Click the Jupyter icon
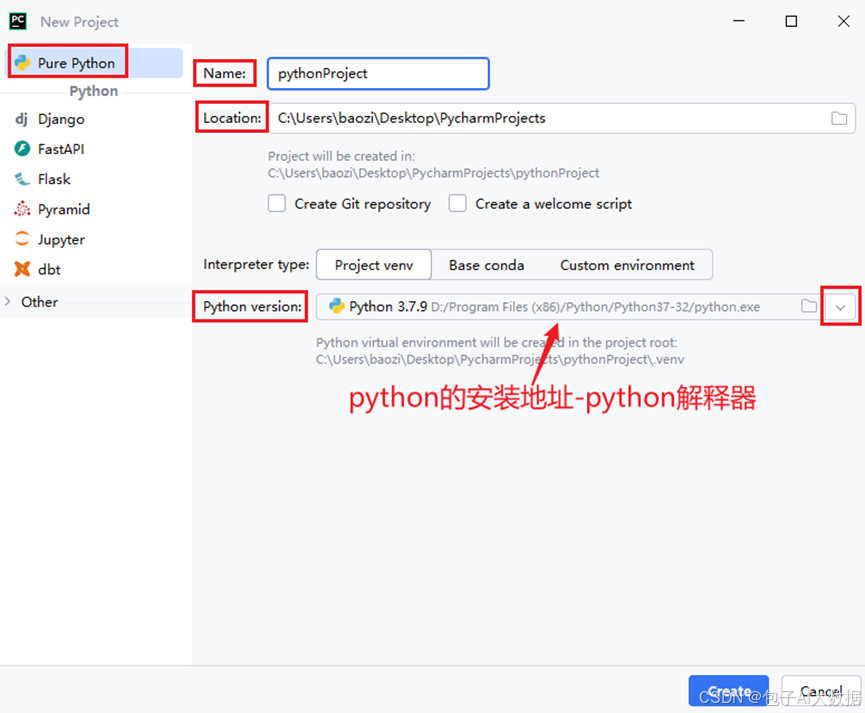 pos(22,239)
